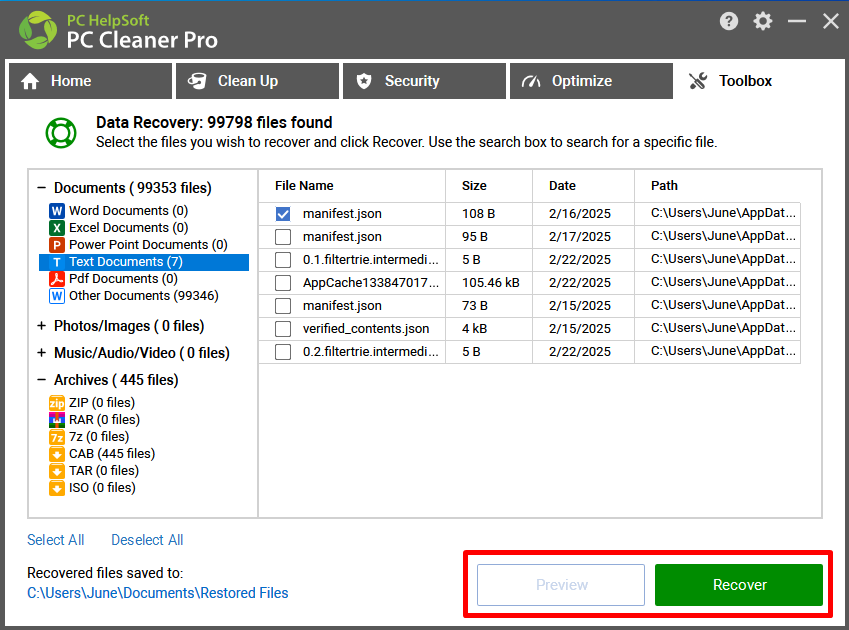Click the Word Documents icon
The width and height of the screenshot is (849, 630).
coord(57,211)
